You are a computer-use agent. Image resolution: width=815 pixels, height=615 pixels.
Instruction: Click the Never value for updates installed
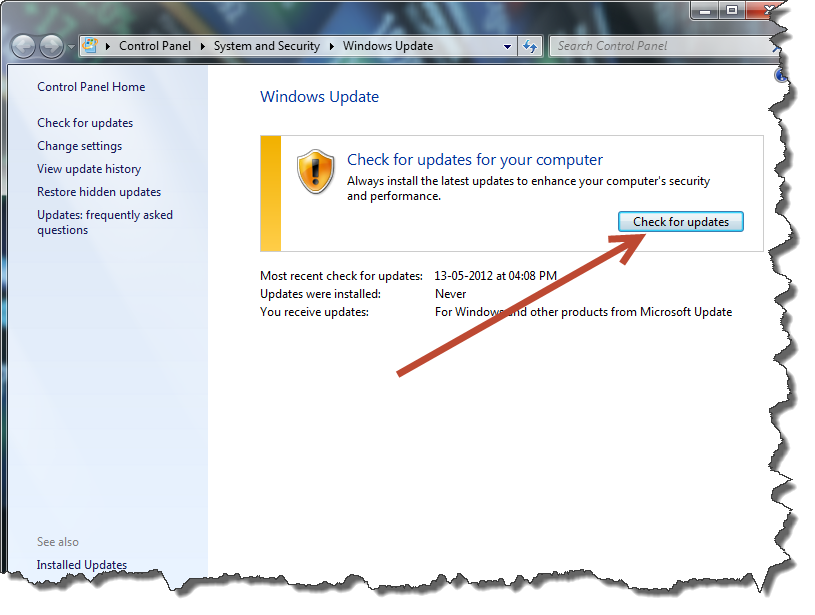pyautogui.click(x=450, y=294)
